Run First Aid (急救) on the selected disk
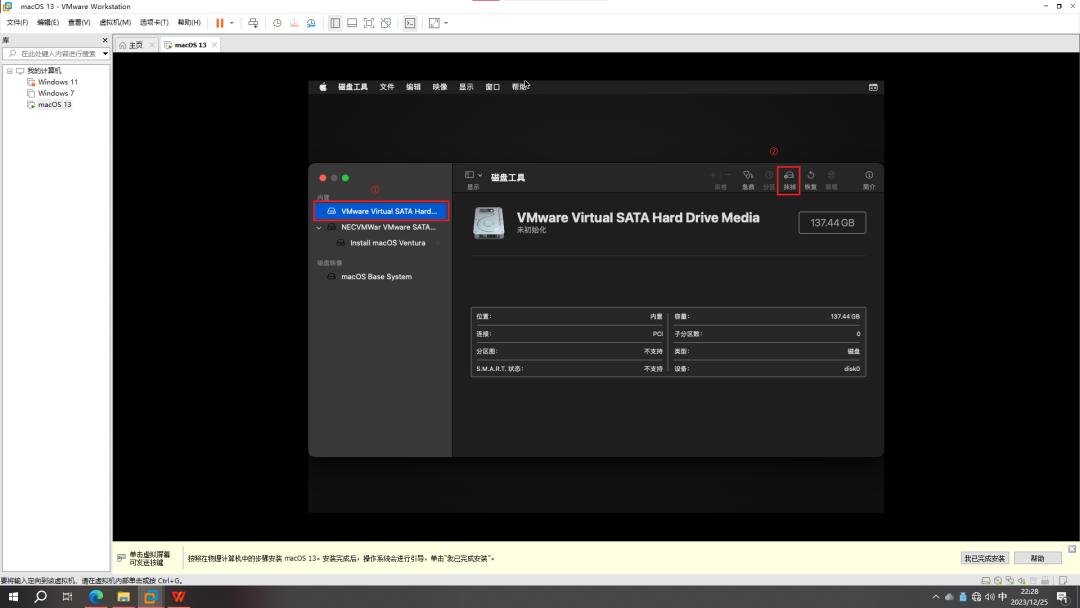 click(747, 174)
